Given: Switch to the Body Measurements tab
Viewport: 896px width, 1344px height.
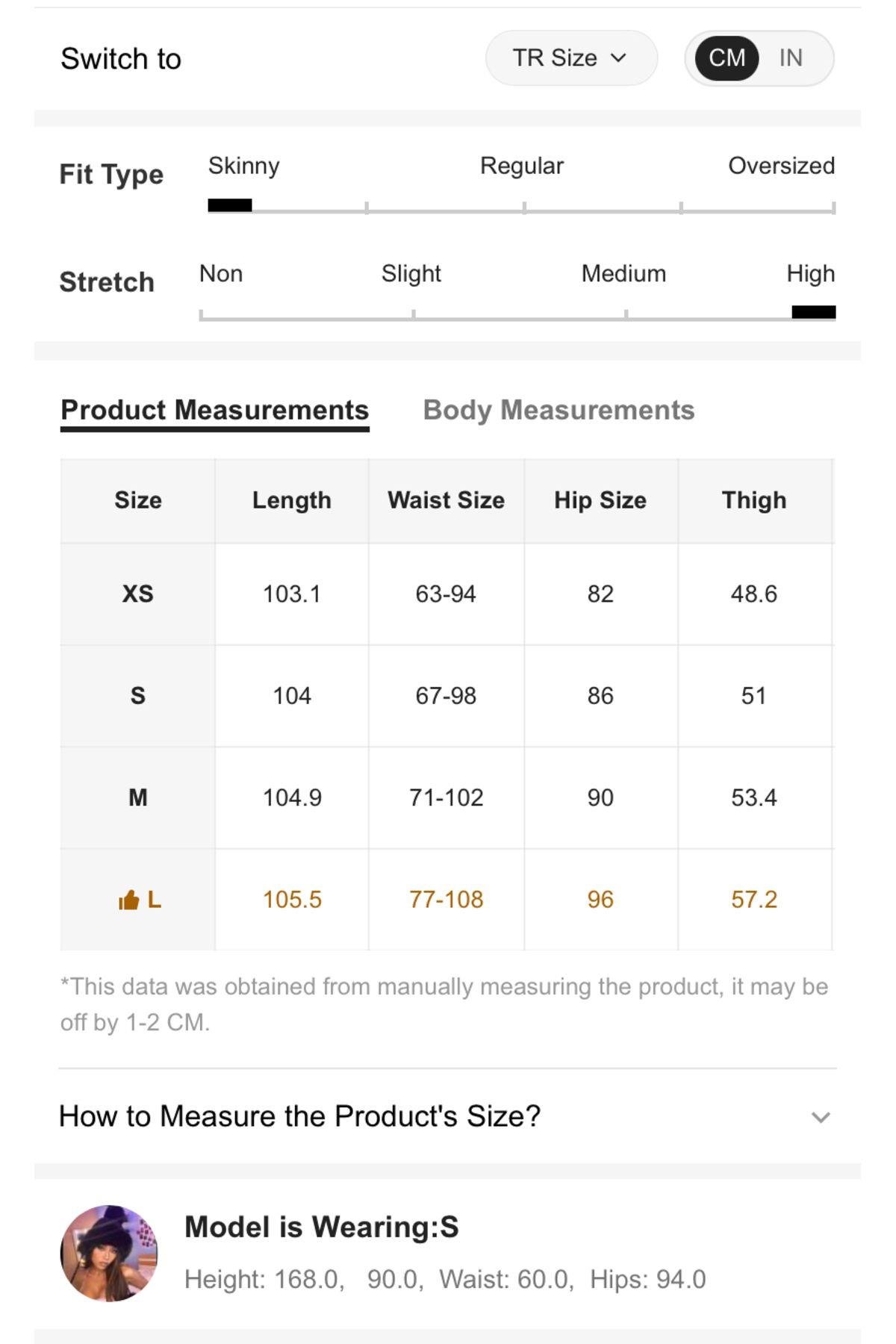Looking at the screenshot, I should [x=559, y=410].
